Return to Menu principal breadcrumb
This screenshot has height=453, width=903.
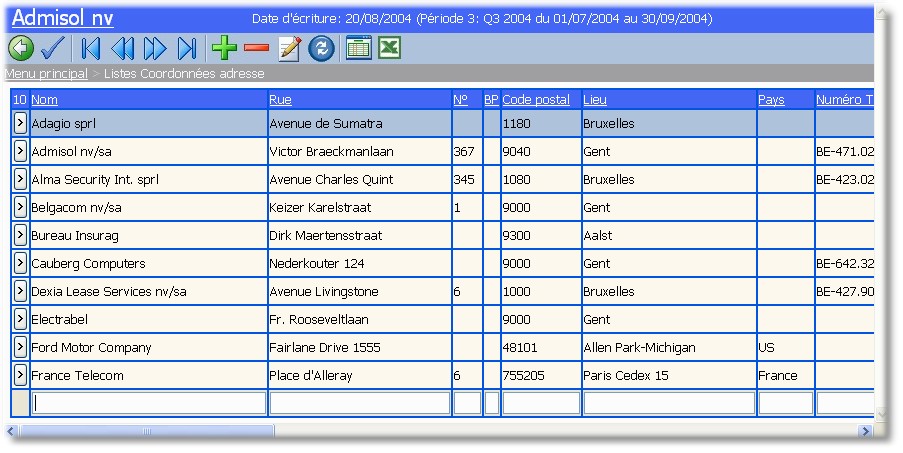46,74
